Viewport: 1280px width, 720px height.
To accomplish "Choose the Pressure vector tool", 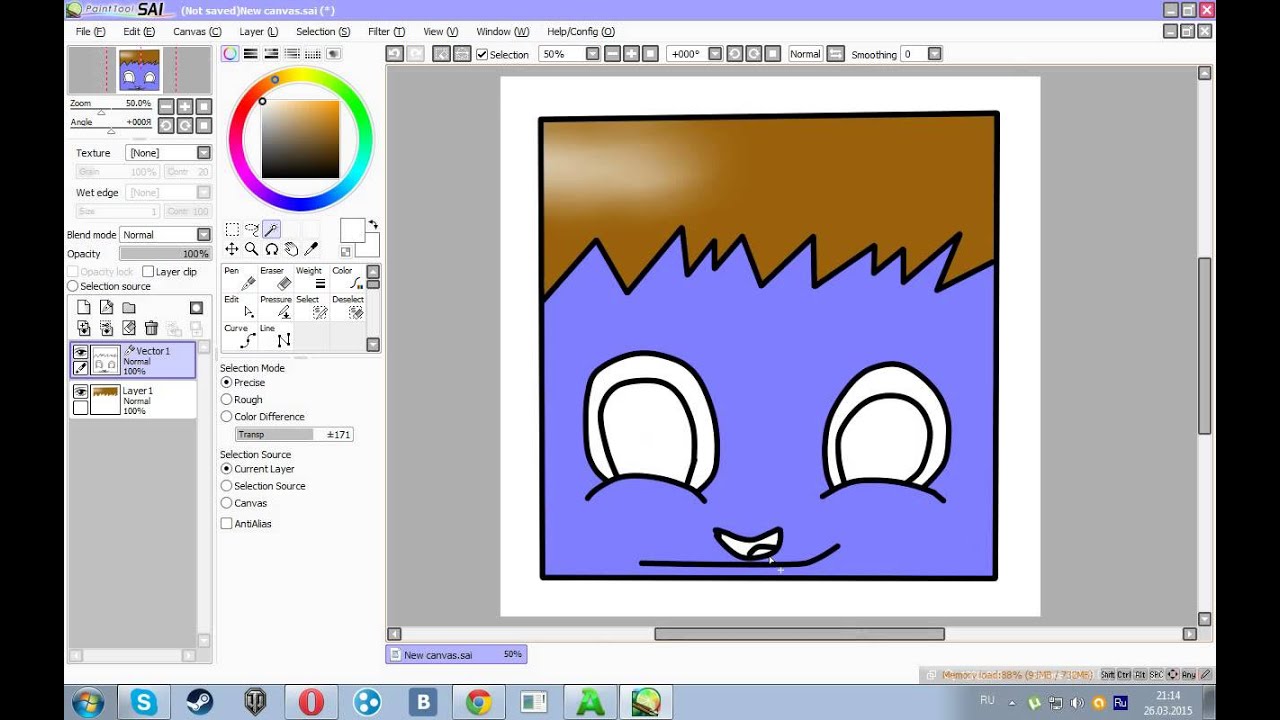I will point(276,307).
